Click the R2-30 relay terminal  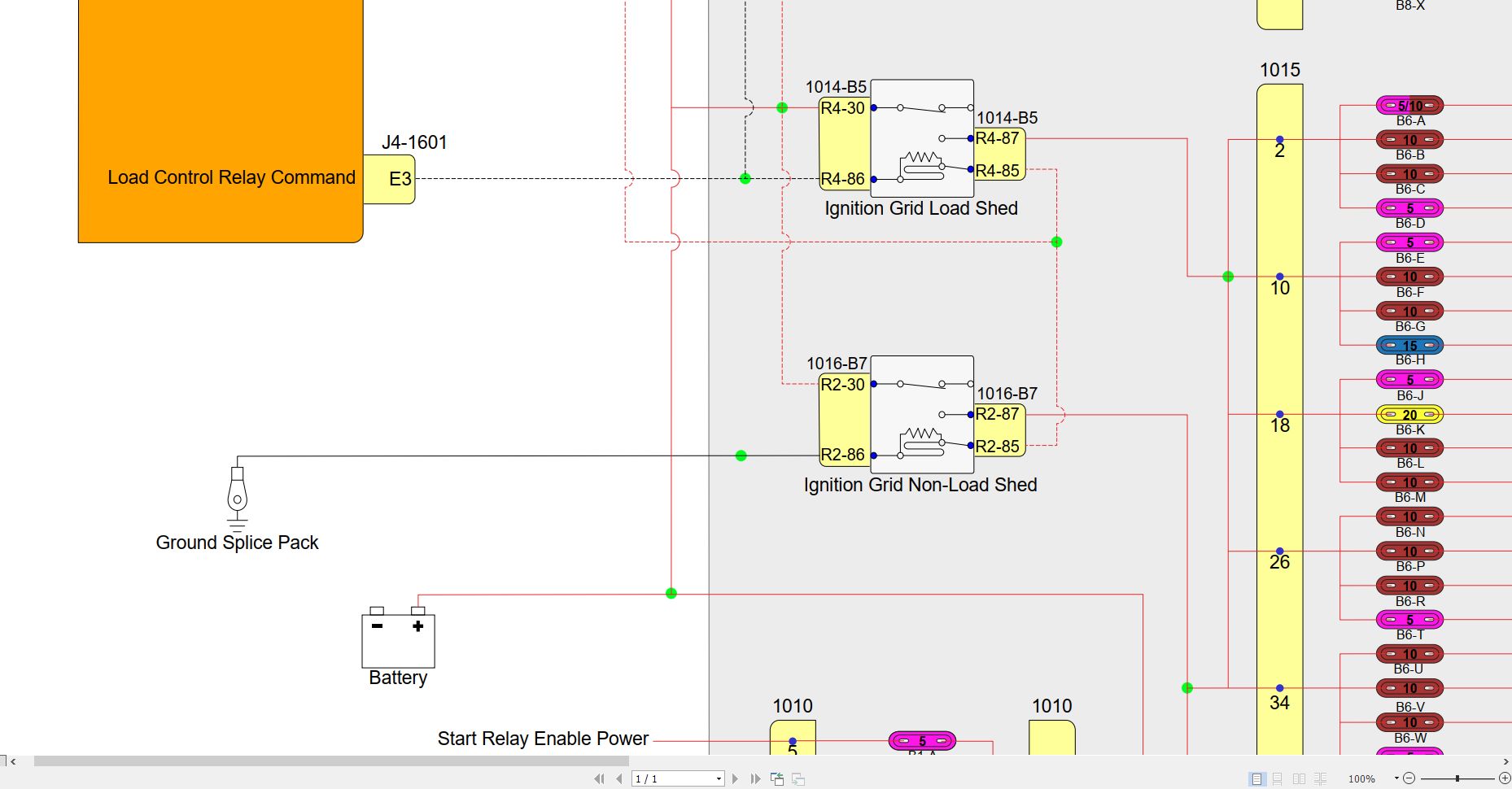click(842, 384)
